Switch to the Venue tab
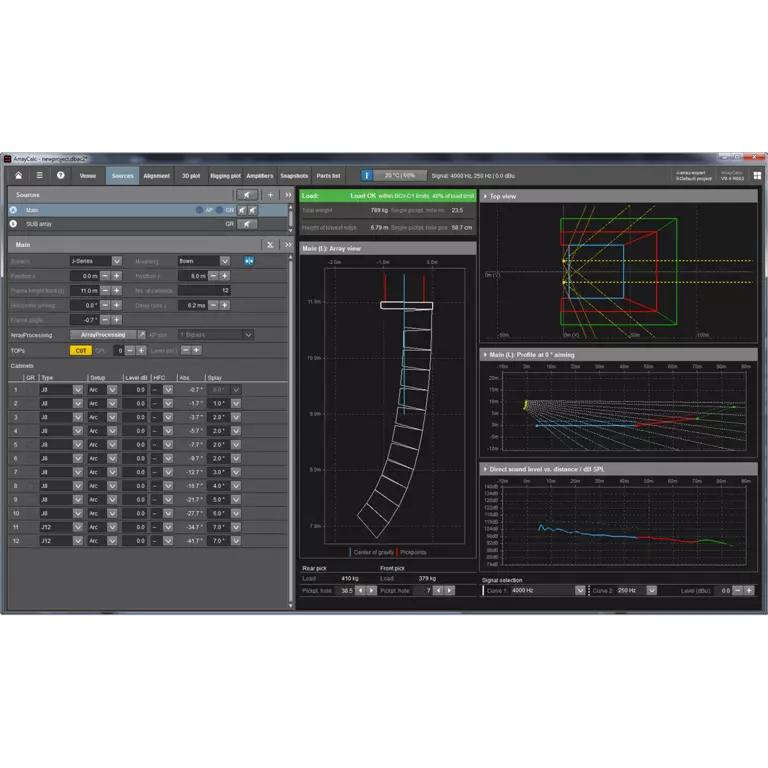Image resolution: width=768 pixels, height=768 pixels. (x=88, y=175)
